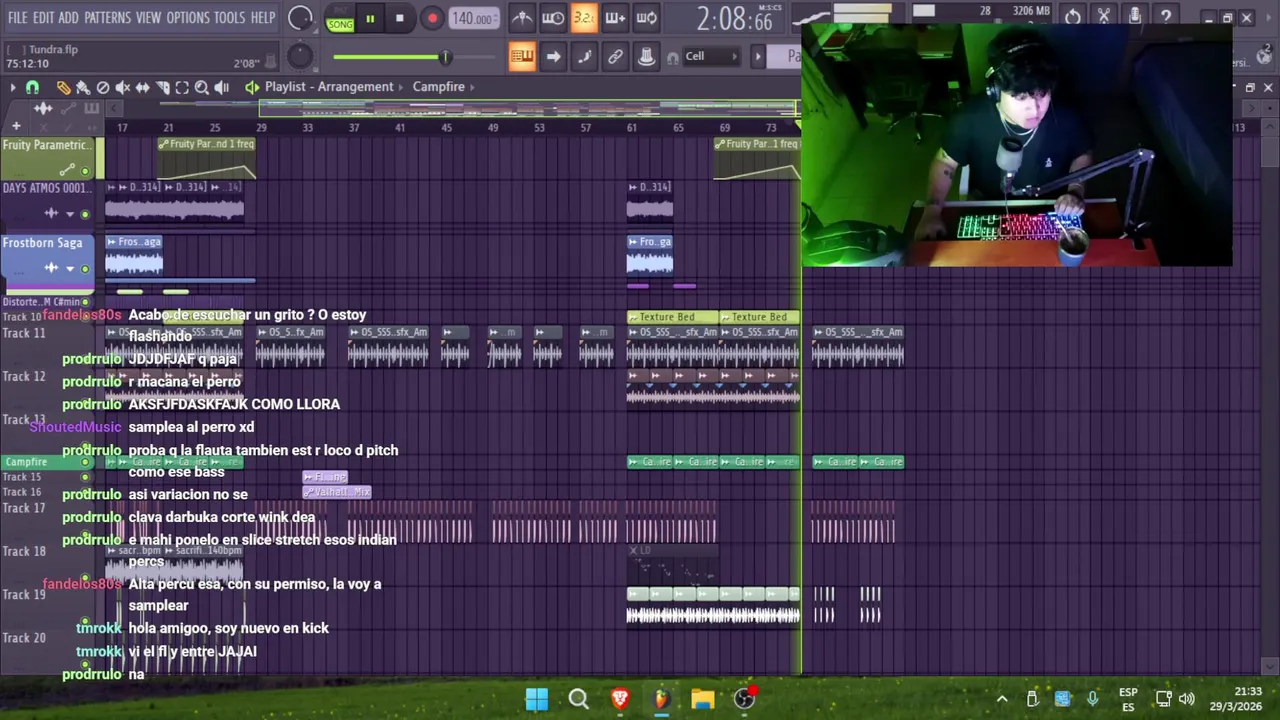Click the red record button

point(432,18)
